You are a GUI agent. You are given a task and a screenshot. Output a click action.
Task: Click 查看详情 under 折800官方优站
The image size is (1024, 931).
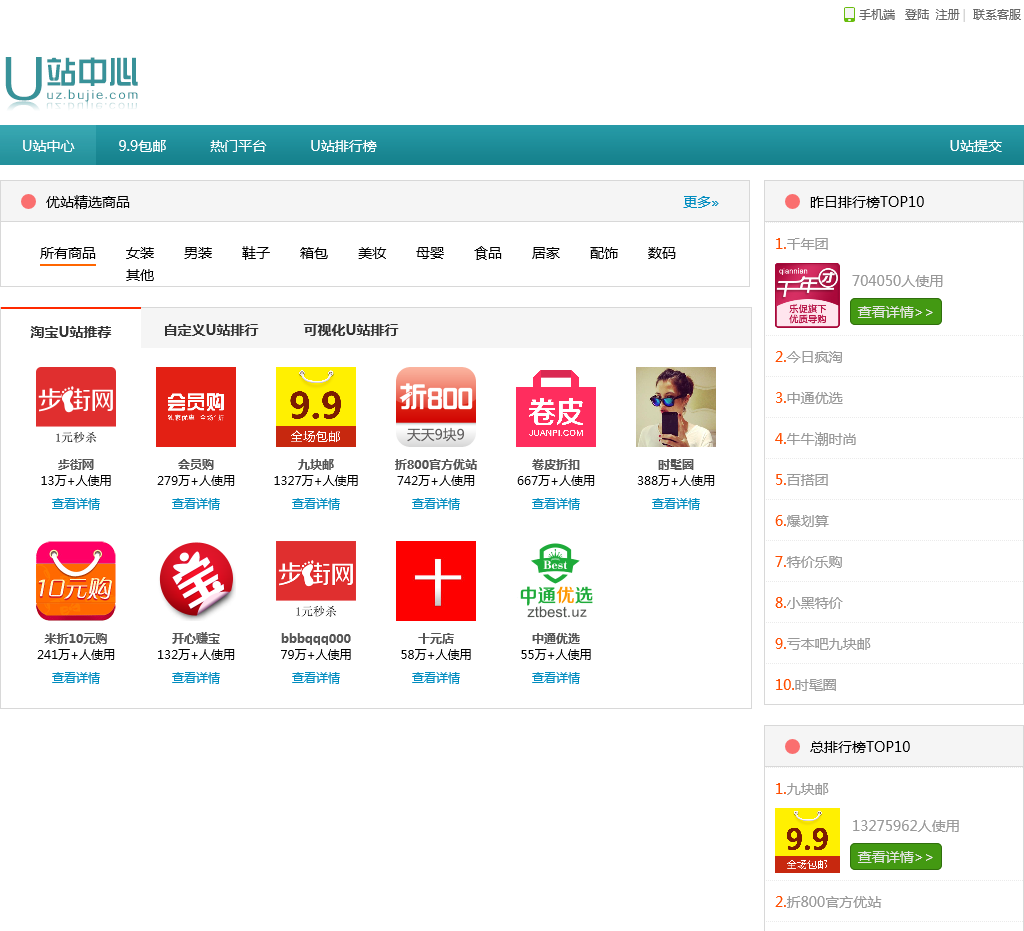coord(436,504)
